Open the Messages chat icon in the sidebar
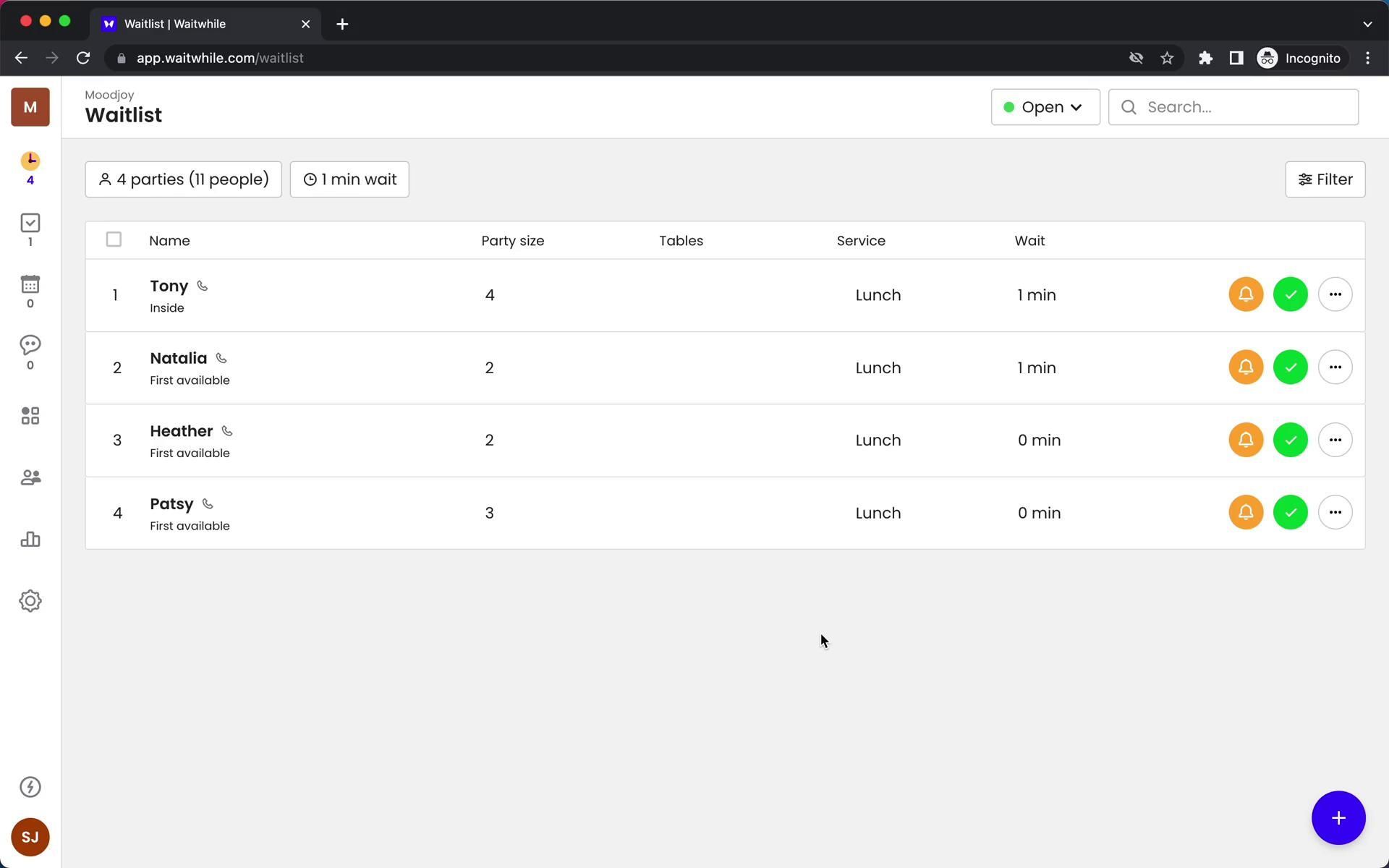Viewport: 1389px width, 868px height. coord(30,345)
